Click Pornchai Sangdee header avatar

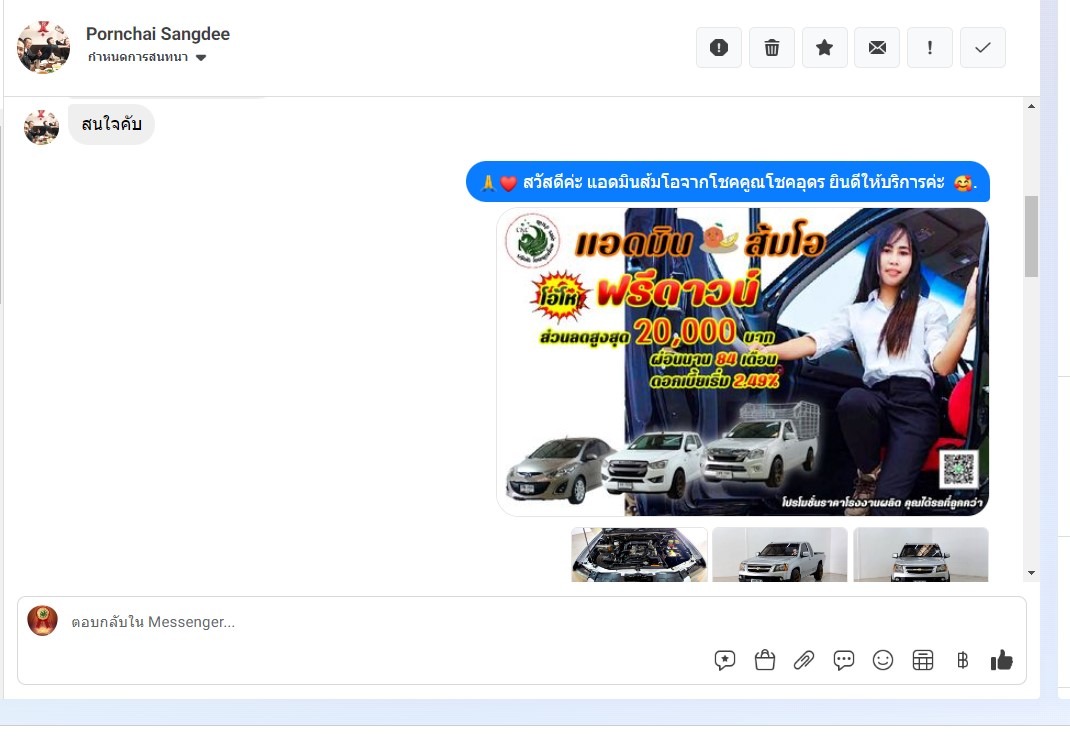click(43, 46)
